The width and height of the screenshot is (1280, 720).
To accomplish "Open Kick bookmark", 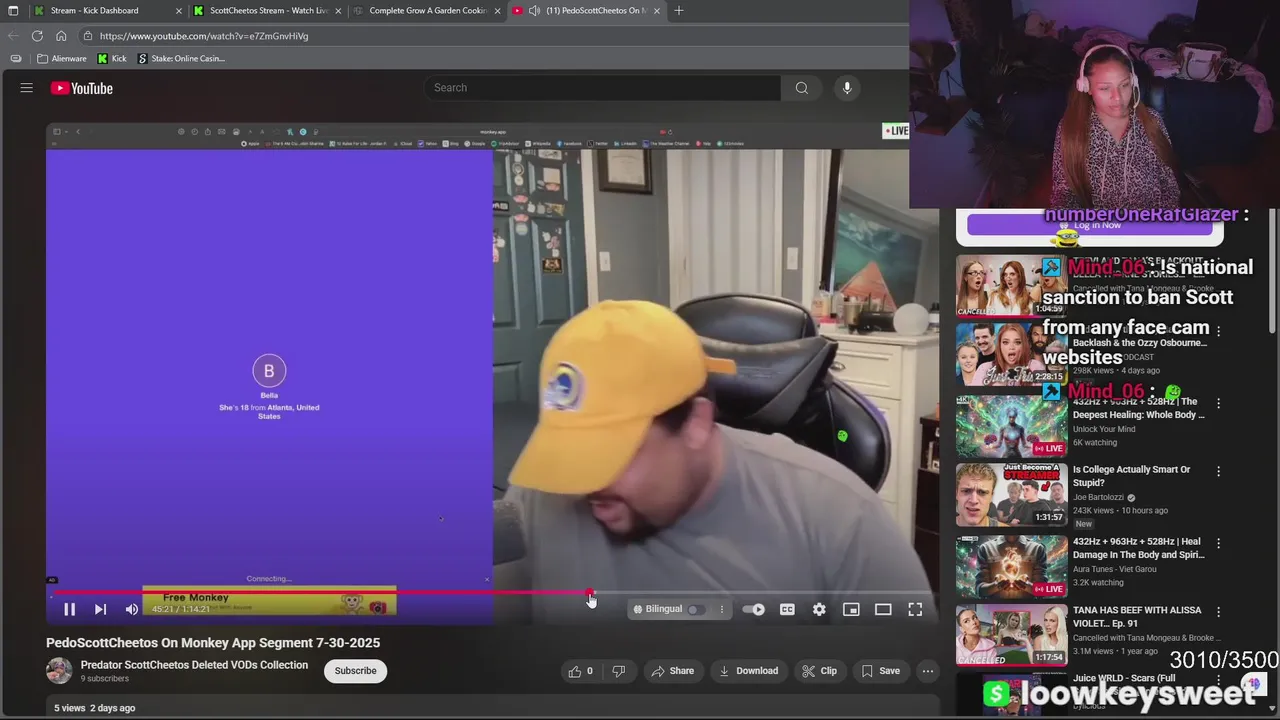I will (x=112, y=58).
